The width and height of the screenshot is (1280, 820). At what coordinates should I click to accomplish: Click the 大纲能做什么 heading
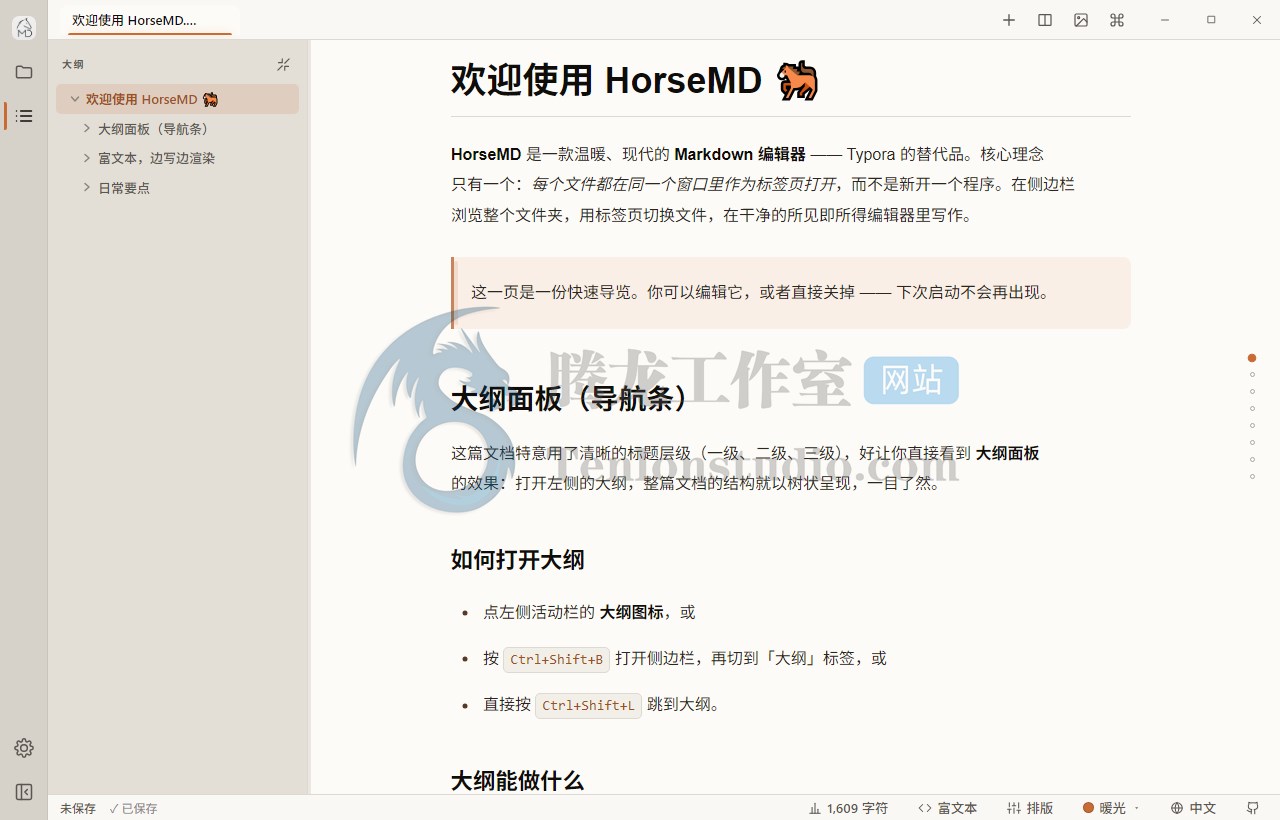click(x=517, y=781)
